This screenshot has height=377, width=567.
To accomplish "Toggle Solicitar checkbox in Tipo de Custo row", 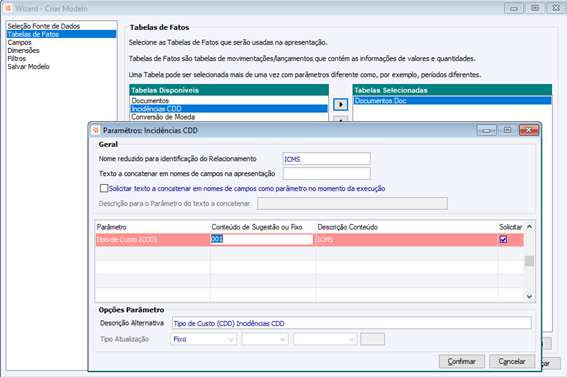I will click(503, 239).
